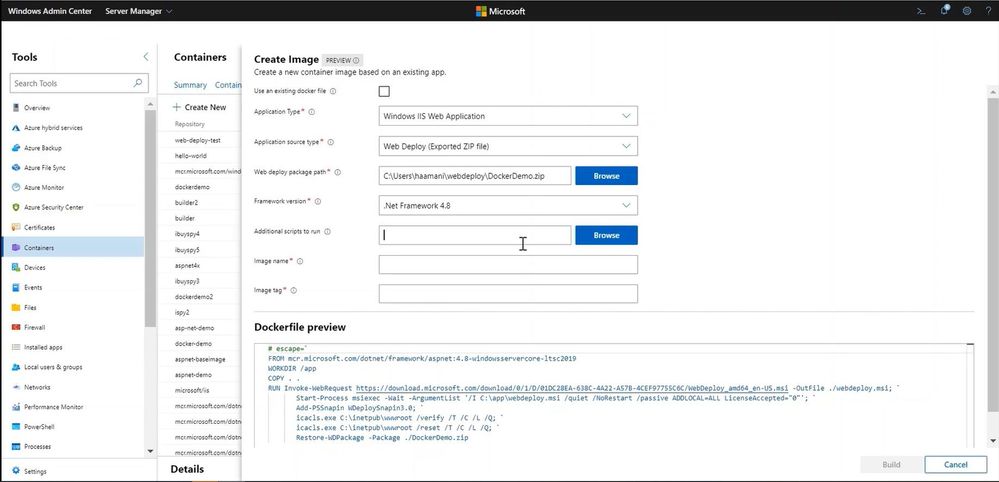Click the Web deploy package path field
This screenshot has width=999, height=482.
pyautogui.click(x=475, y=176)
